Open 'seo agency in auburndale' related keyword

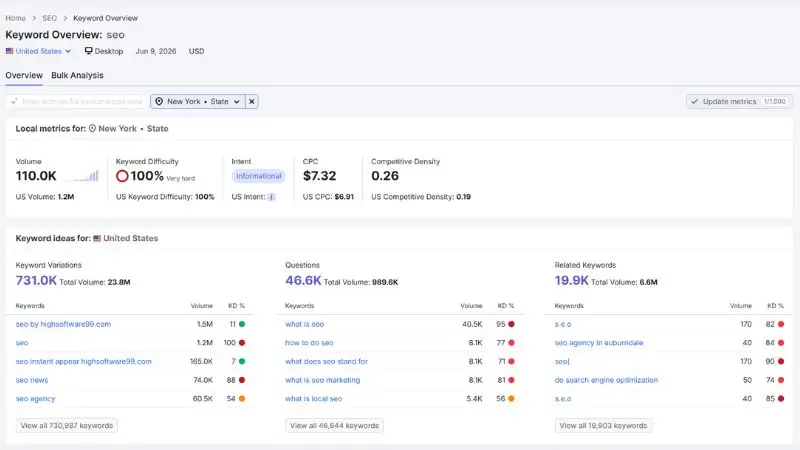pyautogui.click(x=599, y=343)
